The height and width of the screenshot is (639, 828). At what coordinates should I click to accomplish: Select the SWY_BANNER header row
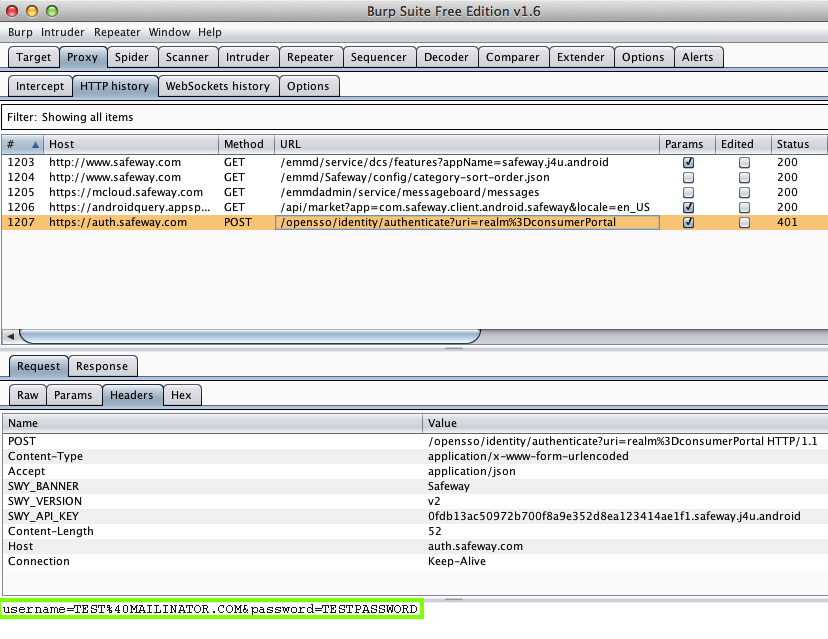pos(415,486)
